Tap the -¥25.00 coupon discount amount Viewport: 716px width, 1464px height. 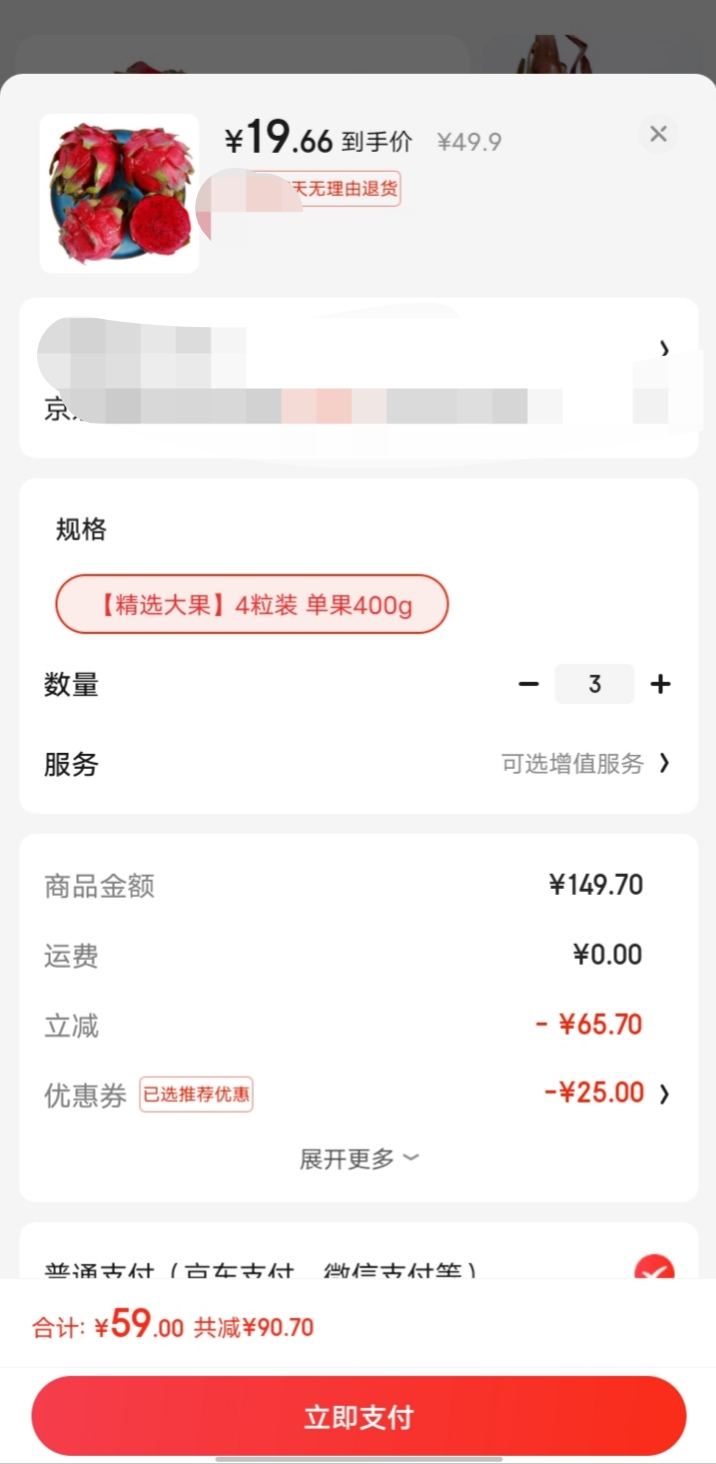pos(594,1093)
